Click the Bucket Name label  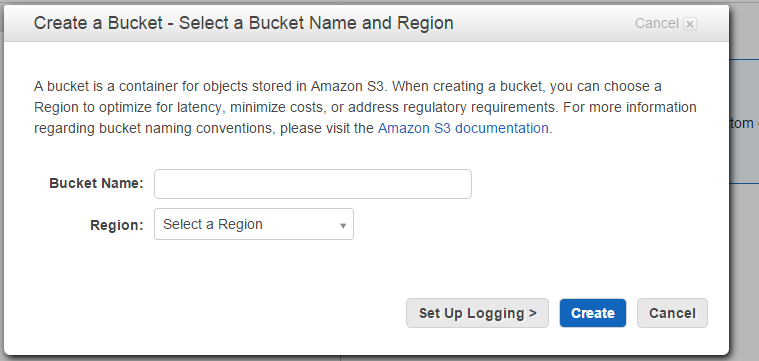click(96, 183)
